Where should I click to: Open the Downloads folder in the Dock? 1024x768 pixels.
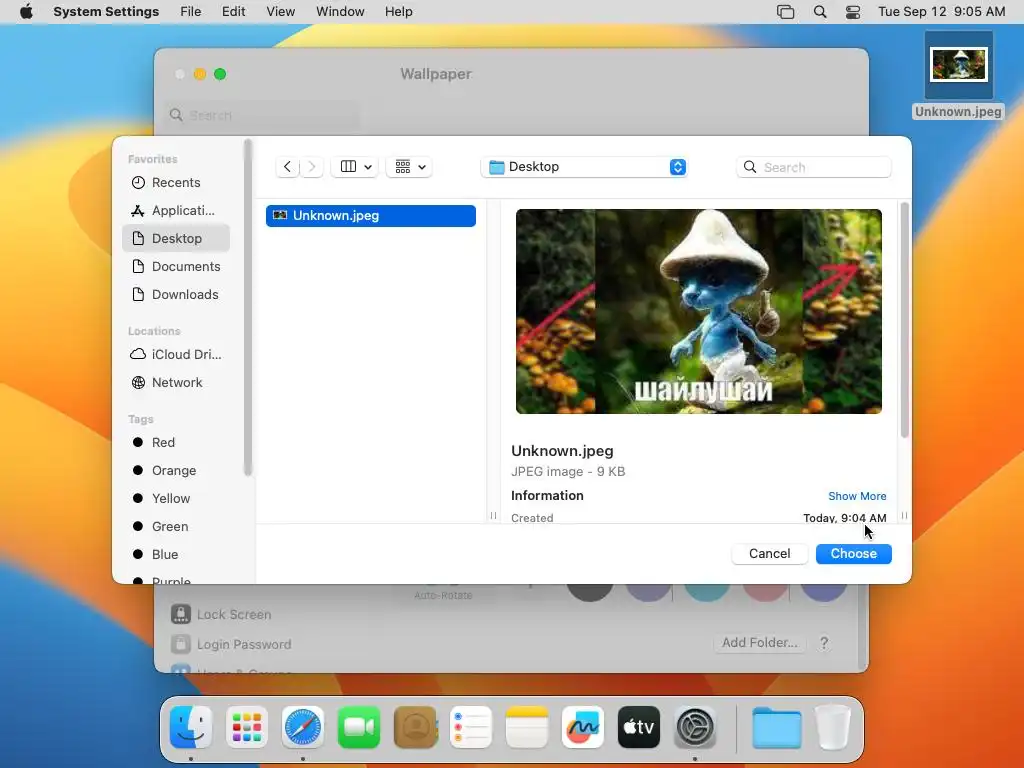click(776, 727)
